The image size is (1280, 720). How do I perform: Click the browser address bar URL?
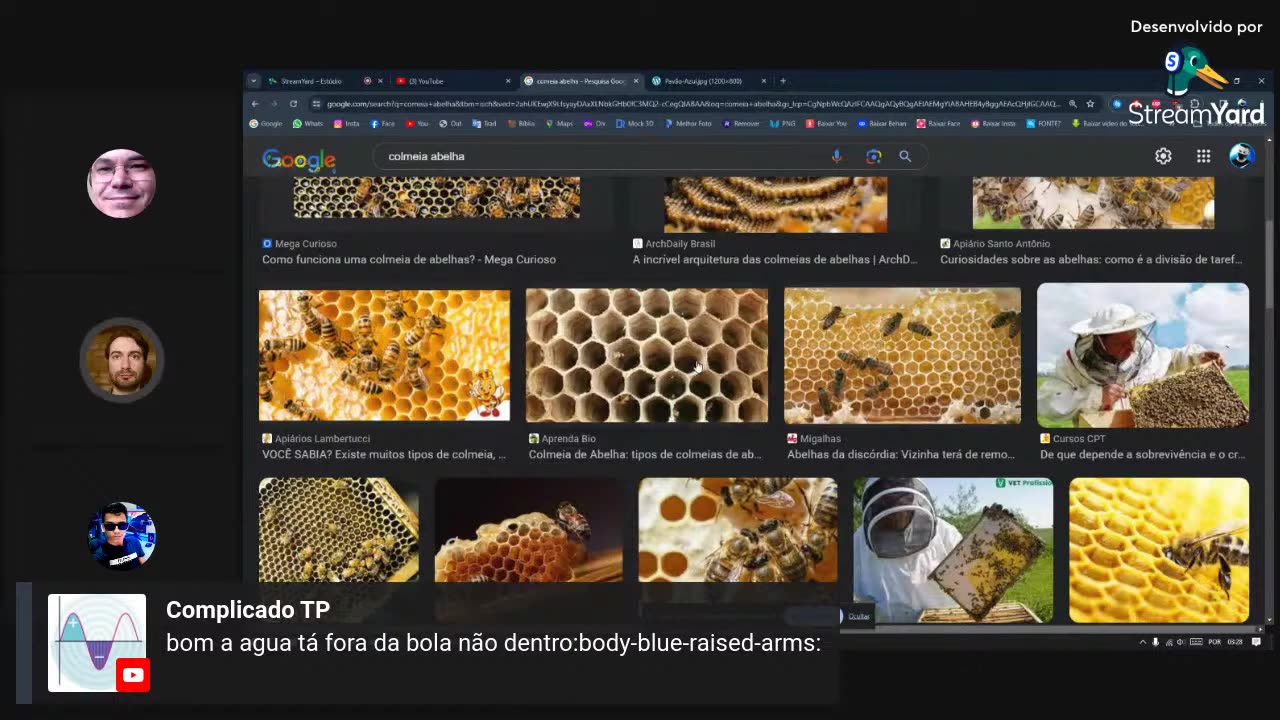693,104
